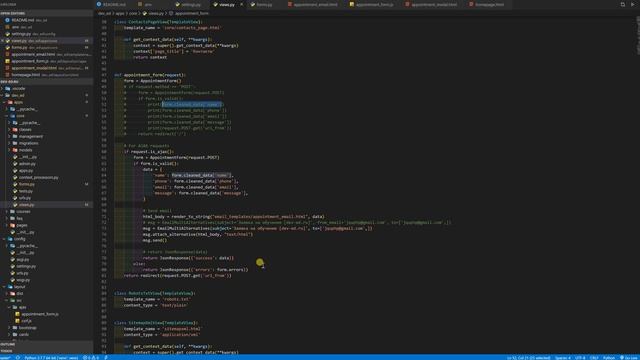The image size is (640, 360).
Task: Click the Spaces: 4 indentation indicator
Action: coord(562,358)
